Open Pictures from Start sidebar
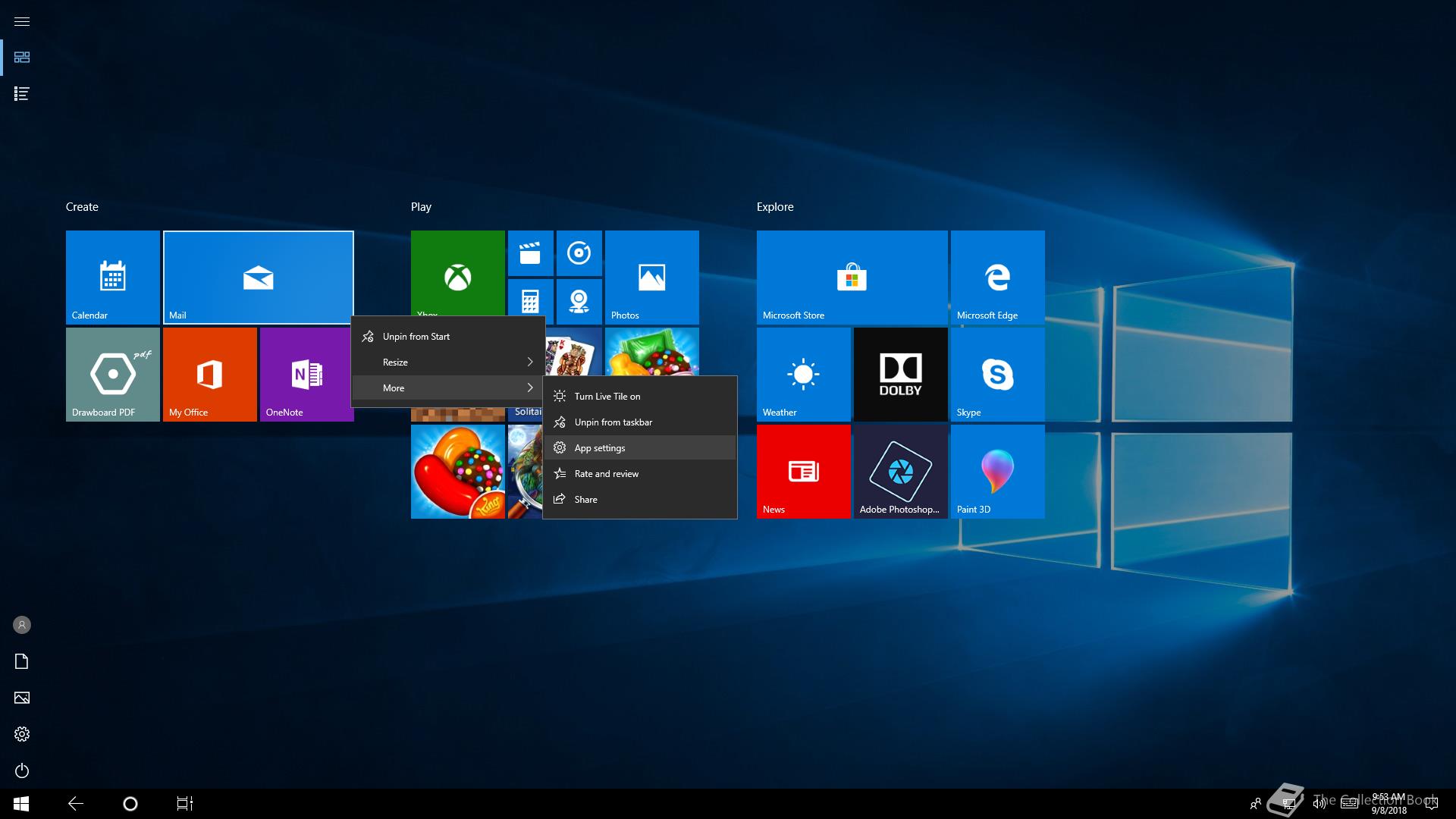 [x=22, y=698]
